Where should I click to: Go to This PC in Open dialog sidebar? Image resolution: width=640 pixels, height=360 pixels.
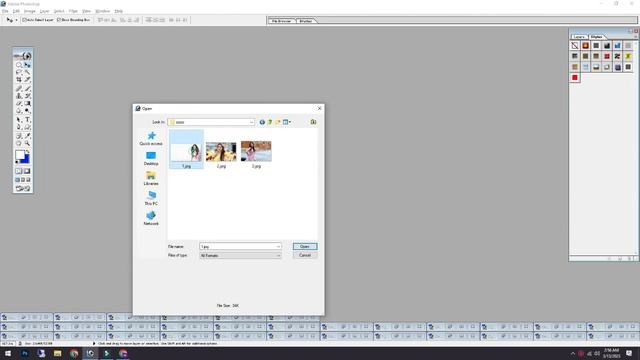tap(151, 198)
